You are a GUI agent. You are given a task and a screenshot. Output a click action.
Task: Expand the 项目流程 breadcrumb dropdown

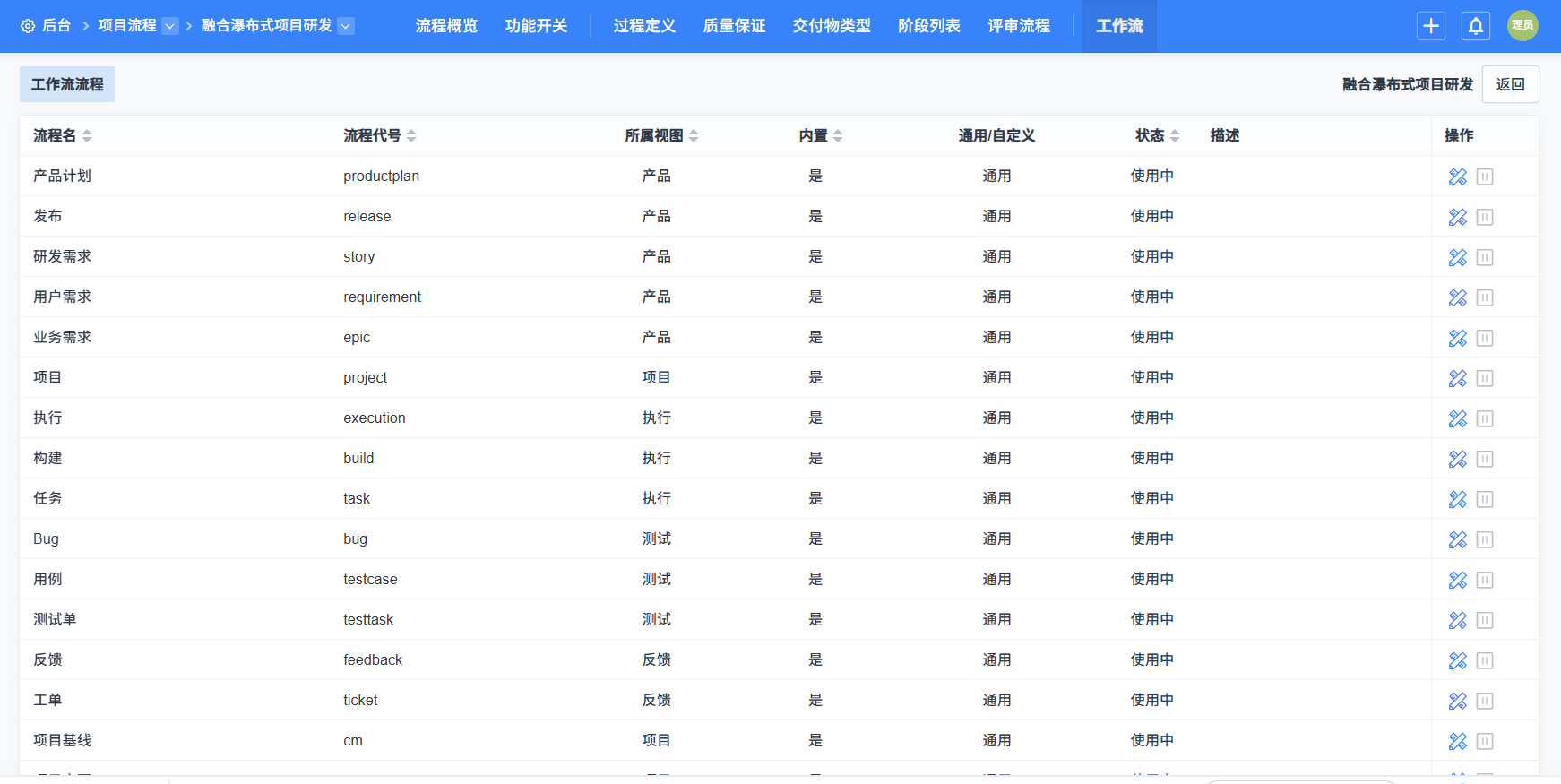[170, 26]
